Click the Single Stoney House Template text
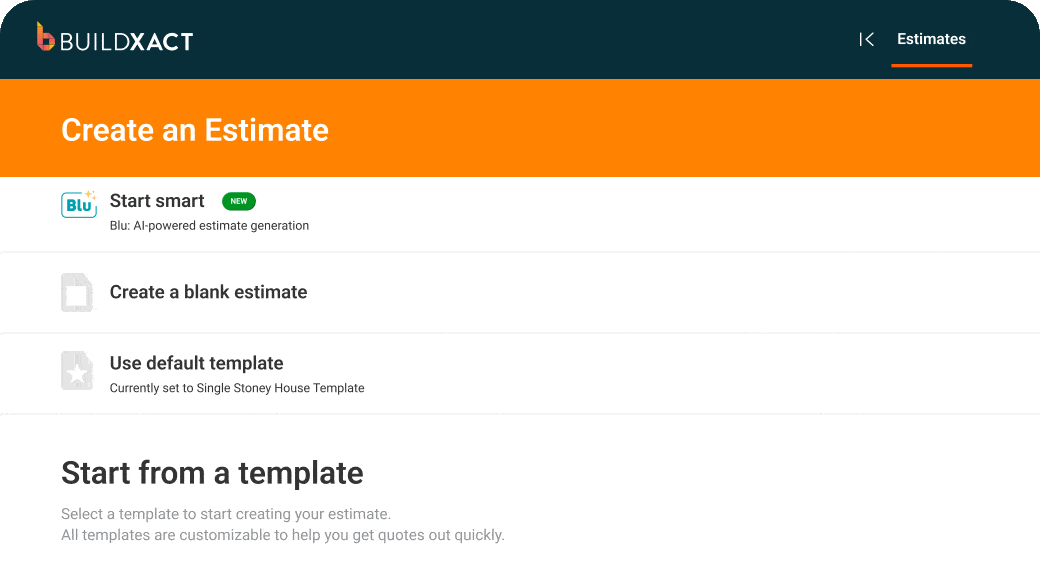 point(237,388)
